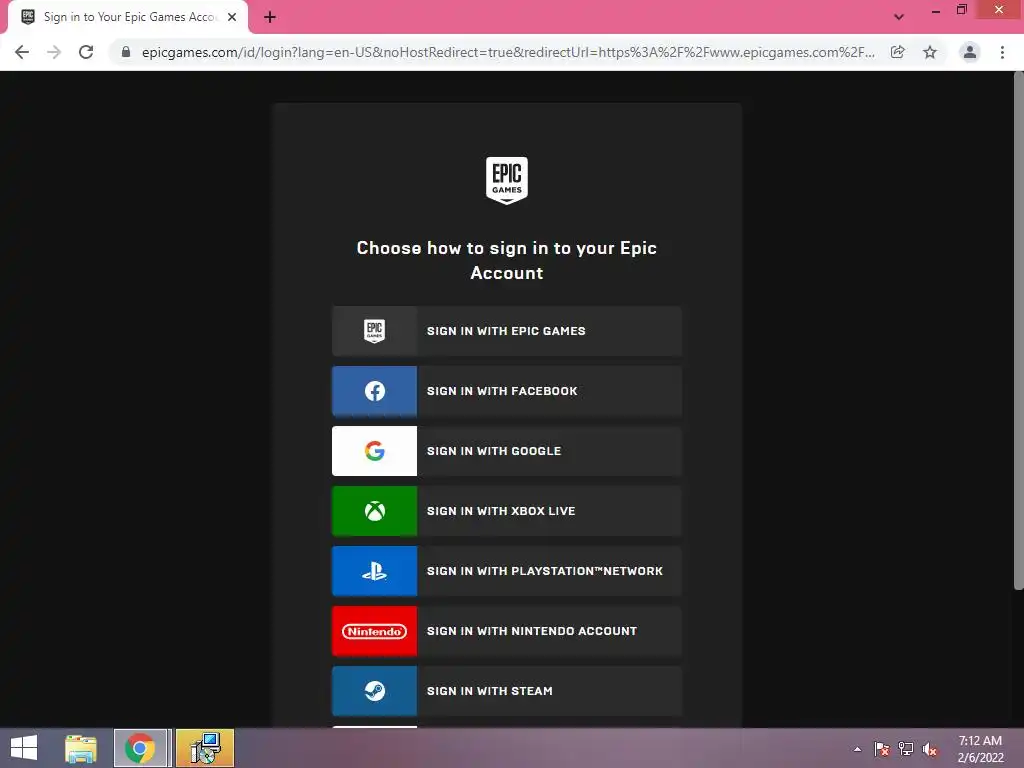Restore down the Chrome window

click(962, 10)
